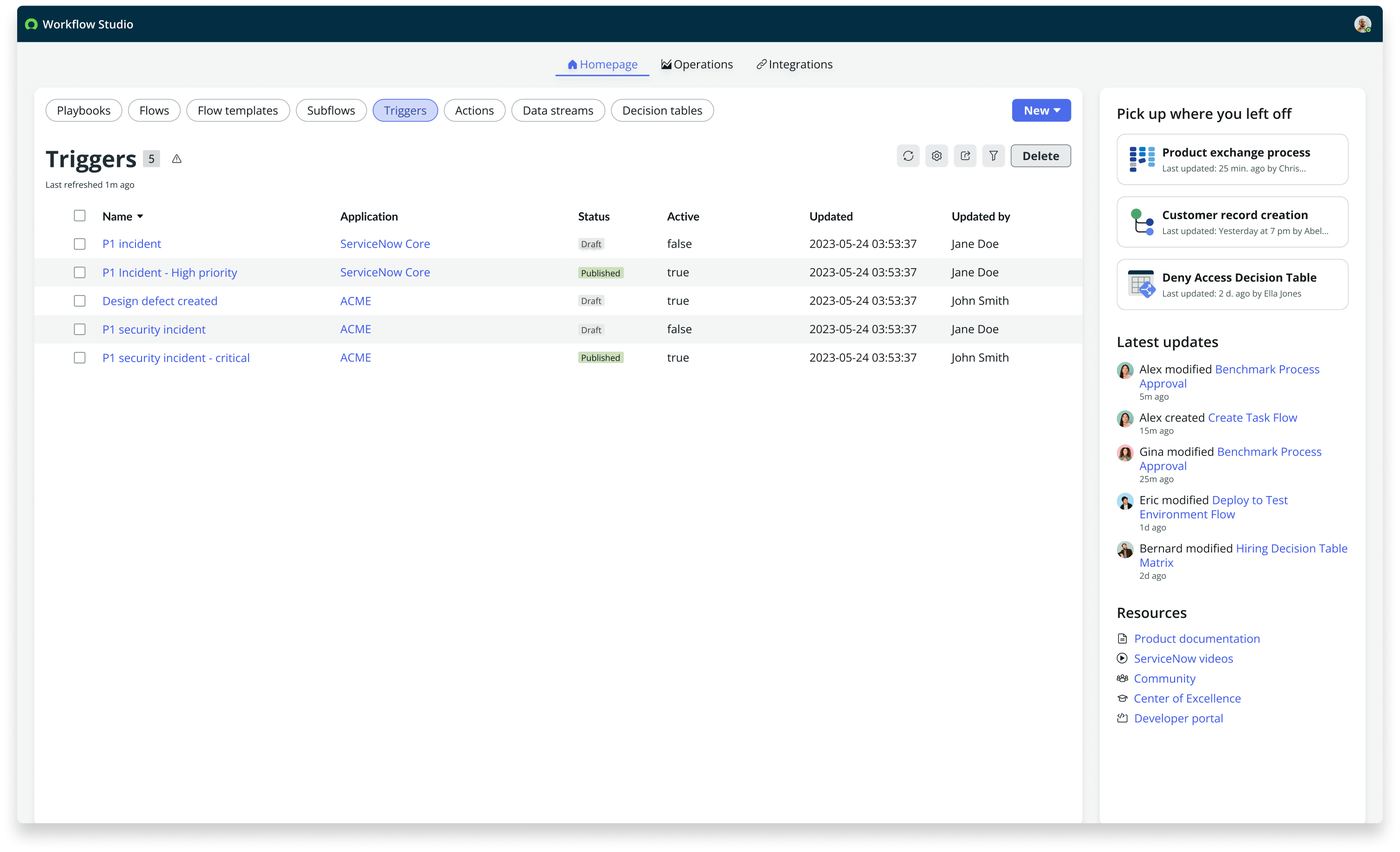The image size is (1400, 852).
Task: Click the export icon in toolbar
Action: click(965, 156)
